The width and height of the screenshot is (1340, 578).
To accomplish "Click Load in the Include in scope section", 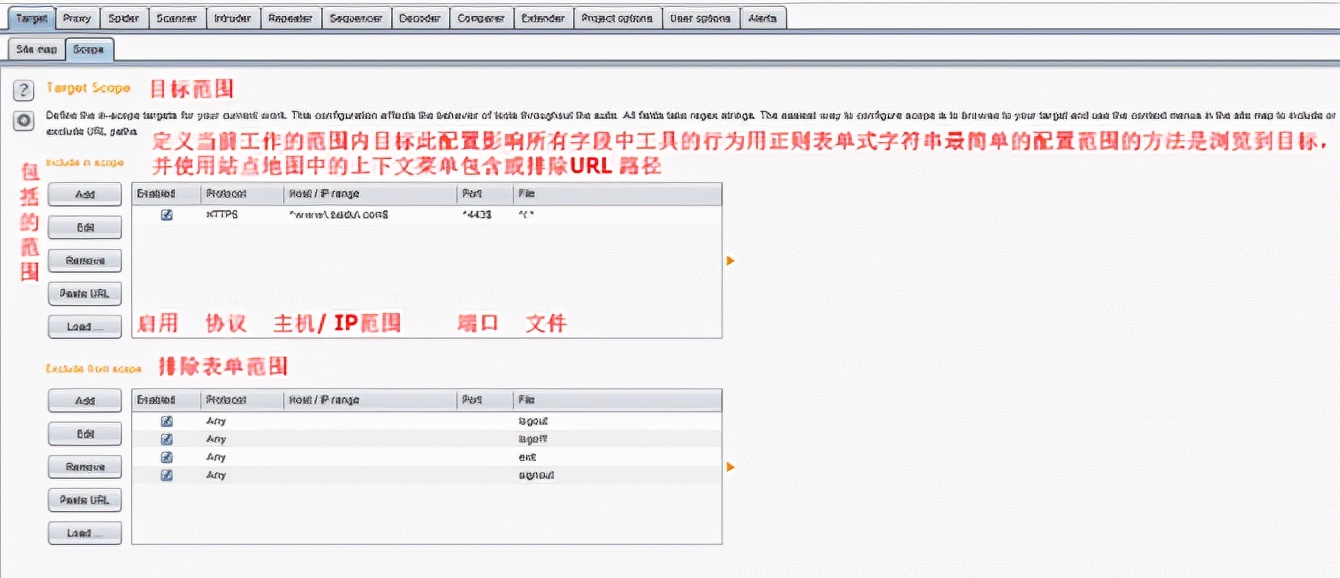I will (x=85, y=326).
